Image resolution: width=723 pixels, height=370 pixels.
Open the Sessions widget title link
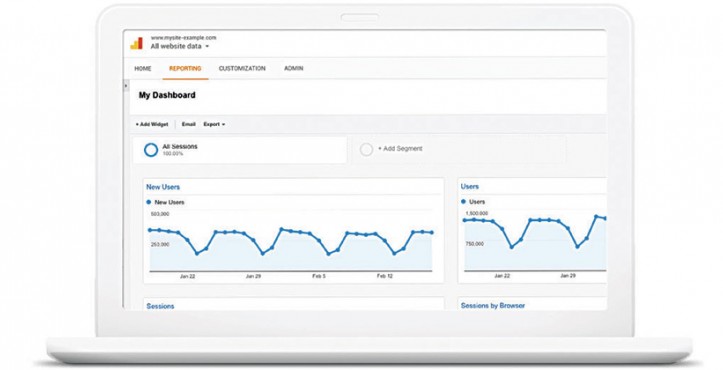160,306
